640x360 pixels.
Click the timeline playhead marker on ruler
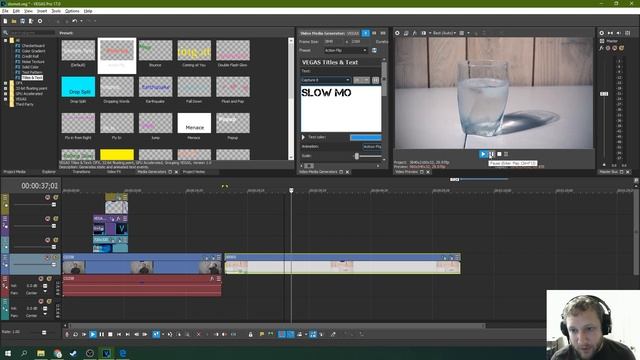coord(291,190)
